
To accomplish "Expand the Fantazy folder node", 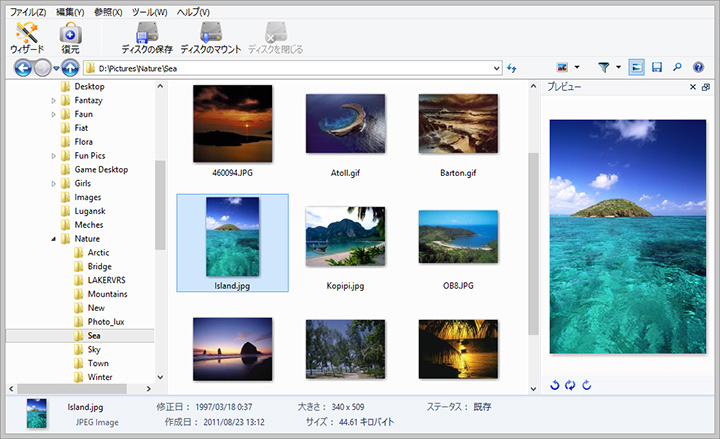I will [x=53, y=101].
